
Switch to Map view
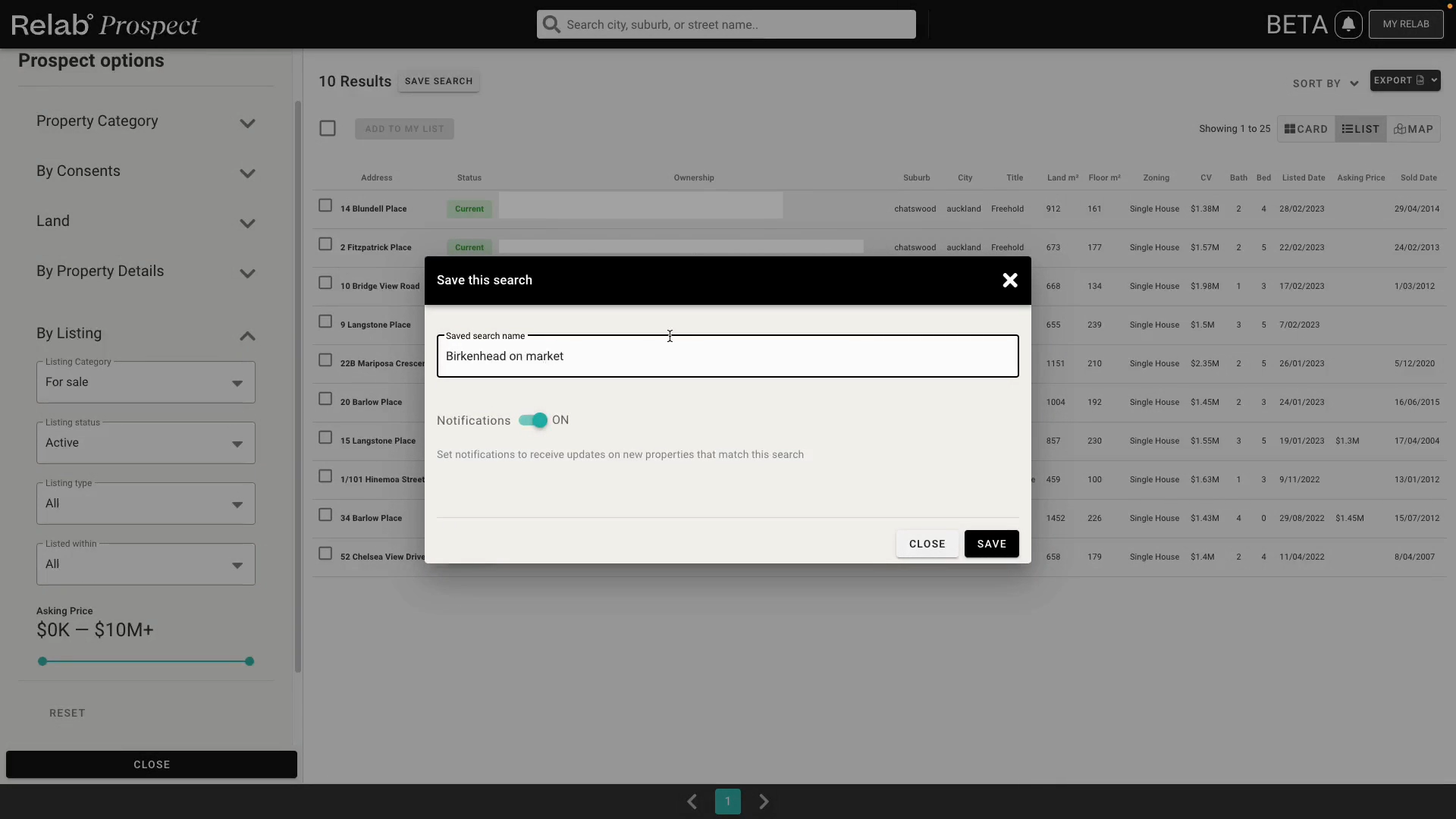1414,128
